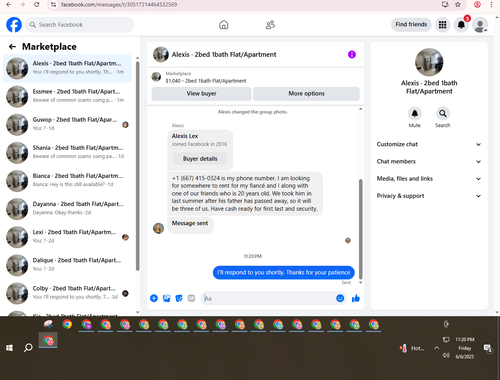Click the weather Hot... taskbar widget
This screenshot has height=380, width=500.
coord(412,348)
